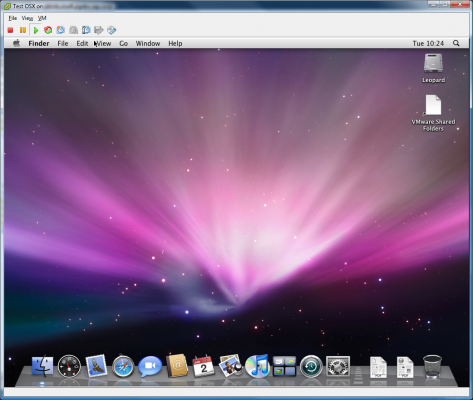Open Spaces from the Dock
Image resolution: width=473 pixels, height=400 pixels.
coord(284,366)
